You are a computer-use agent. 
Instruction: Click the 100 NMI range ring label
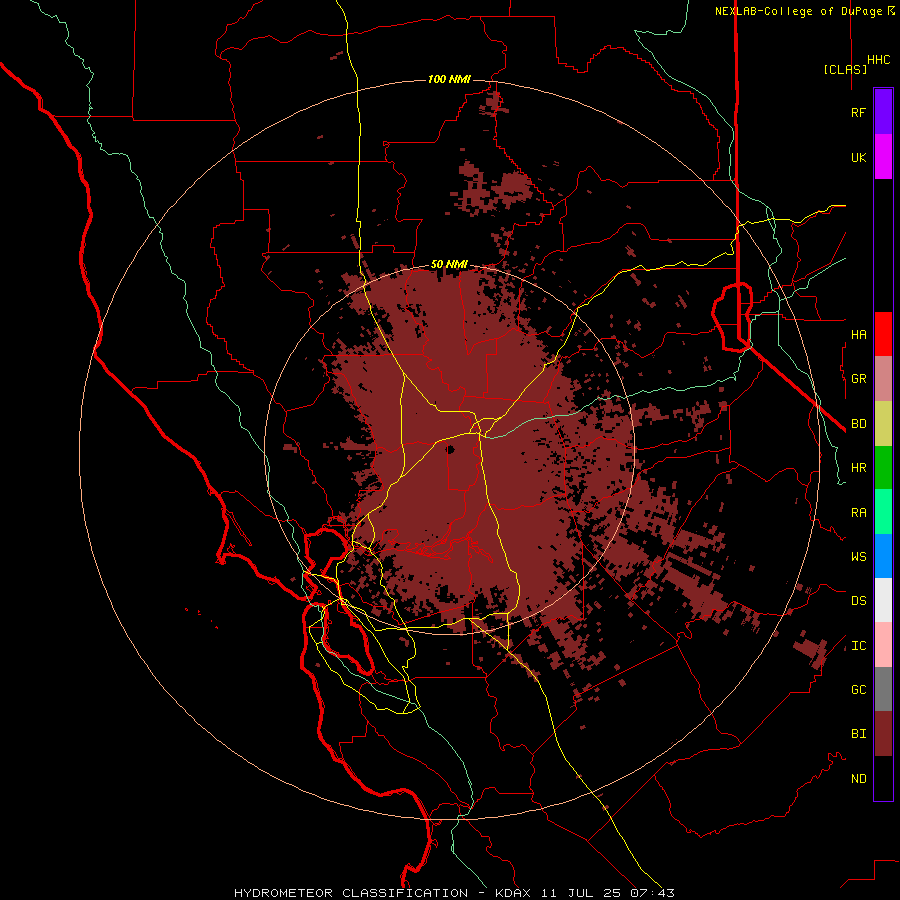tap(449, 79)
